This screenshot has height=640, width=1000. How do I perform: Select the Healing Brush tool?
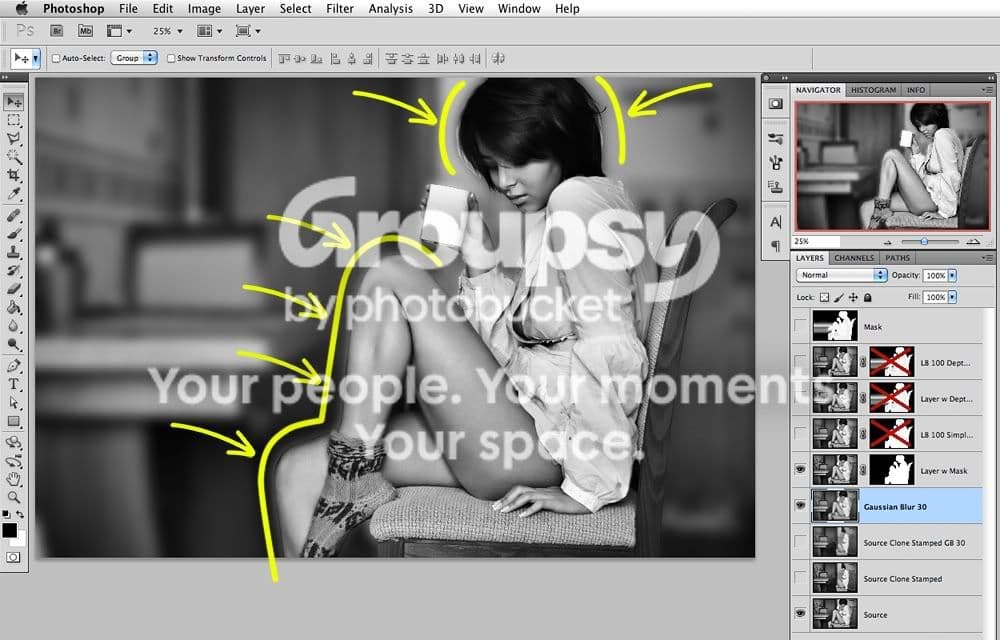pos(13,215)
